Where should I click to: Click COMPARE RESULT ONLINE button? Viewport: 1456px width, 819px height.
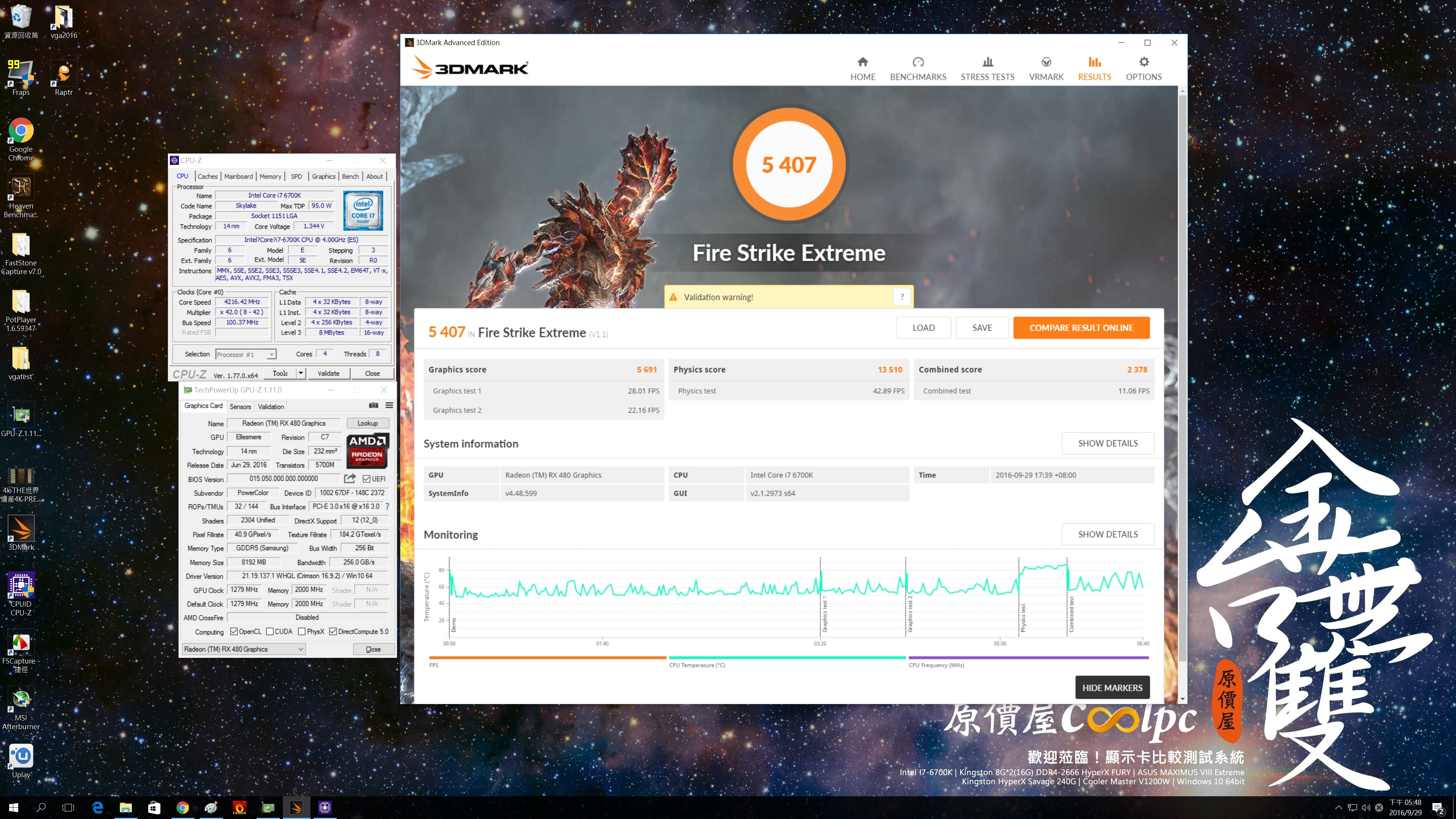1081,328
